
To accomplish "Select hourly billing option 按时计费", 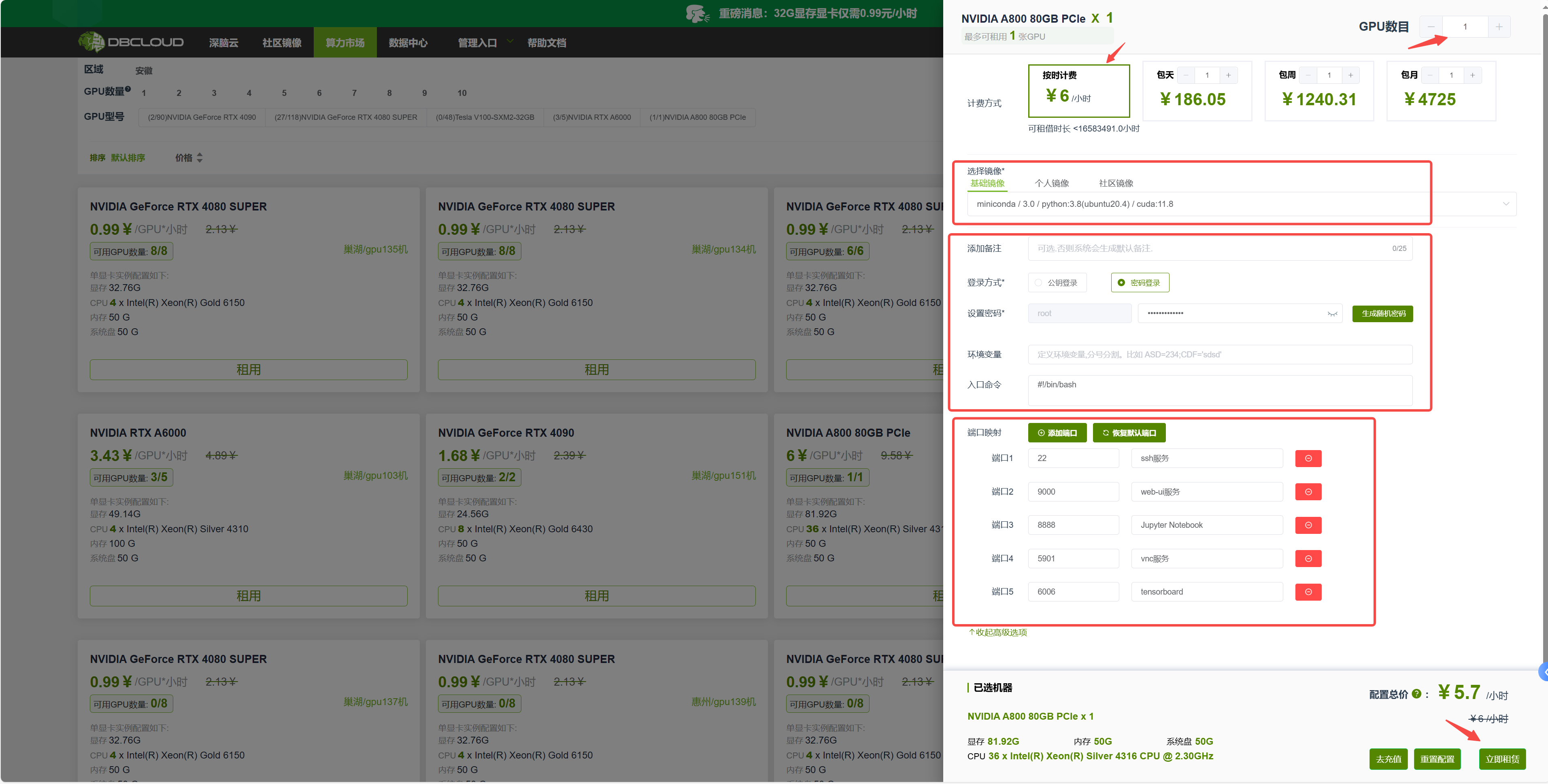I will point(1079,91).
